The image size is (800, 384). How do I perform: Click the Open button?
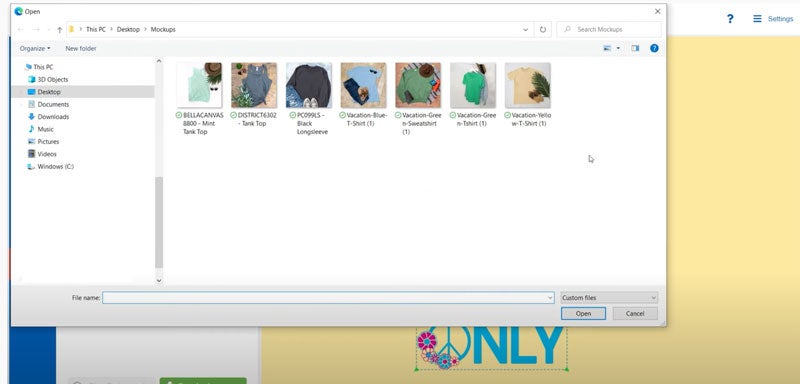click(x=583, y=314)
